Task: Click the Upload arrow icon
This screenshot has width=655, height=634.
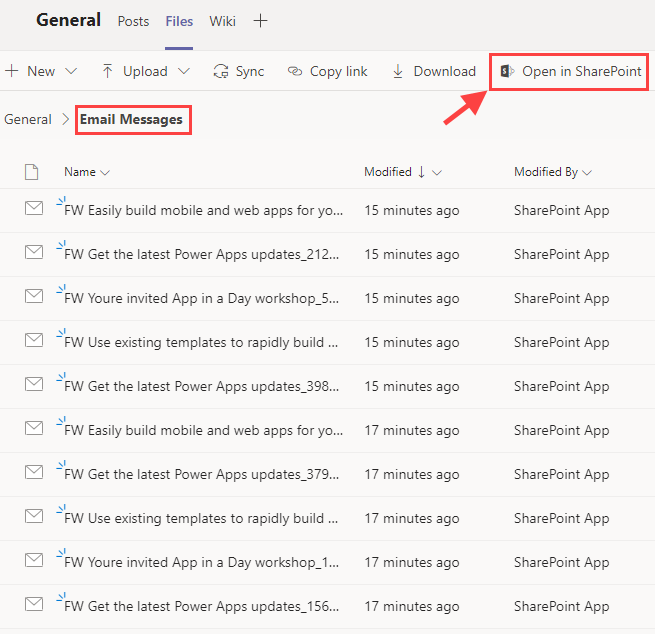Action: 107,71
